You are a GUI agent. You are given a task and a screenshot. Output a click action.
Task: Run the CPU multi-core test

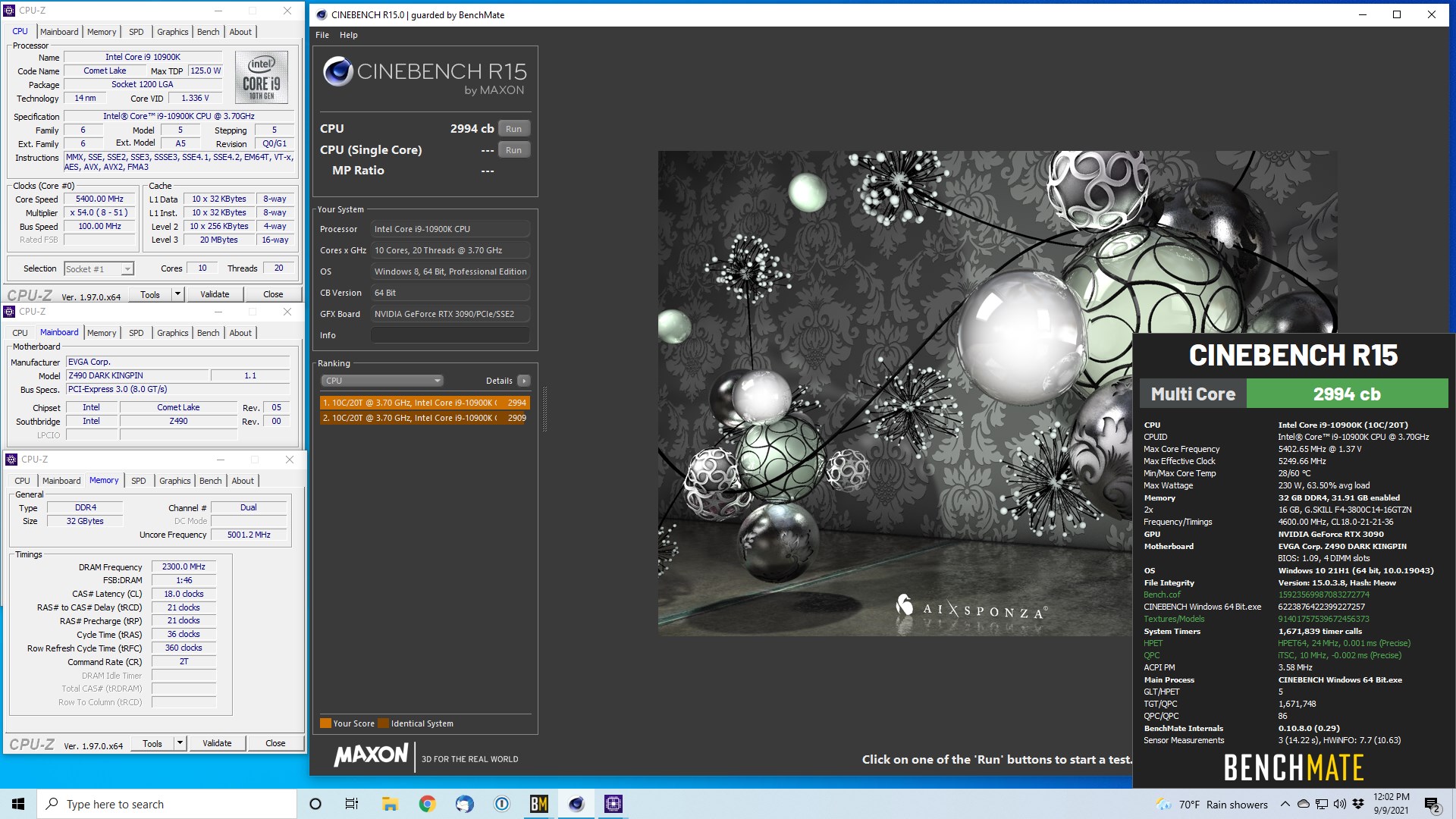513,129
